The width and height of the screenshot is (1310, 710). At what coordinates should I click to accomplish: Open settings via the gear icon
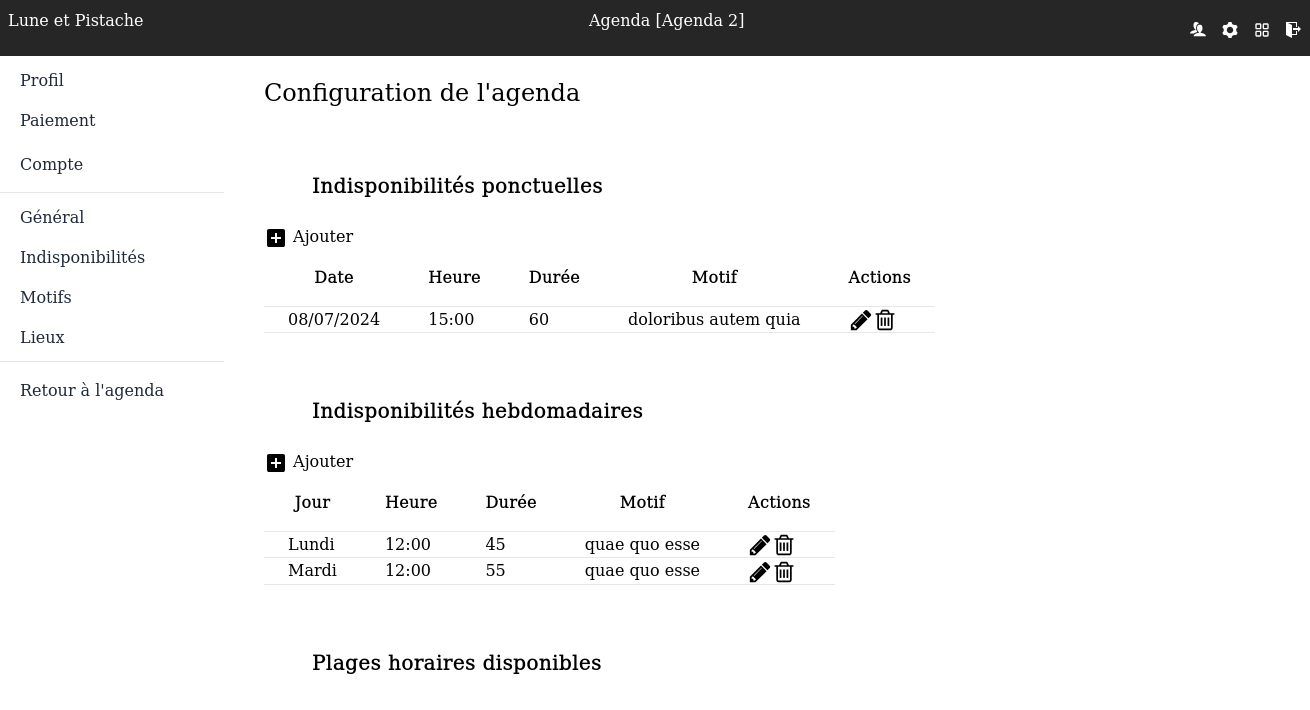tap(1230, 30)
